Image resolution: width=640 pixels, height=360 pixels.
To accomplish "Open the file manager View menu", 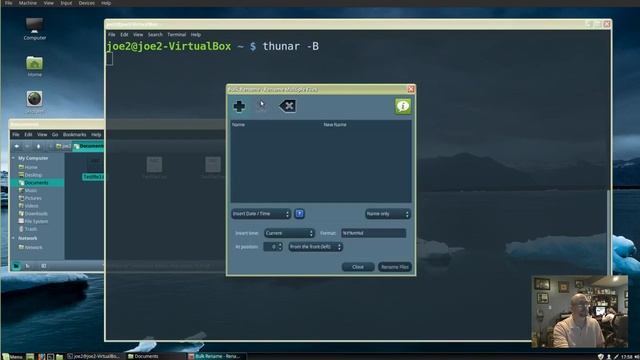I will tap(42, 134).
